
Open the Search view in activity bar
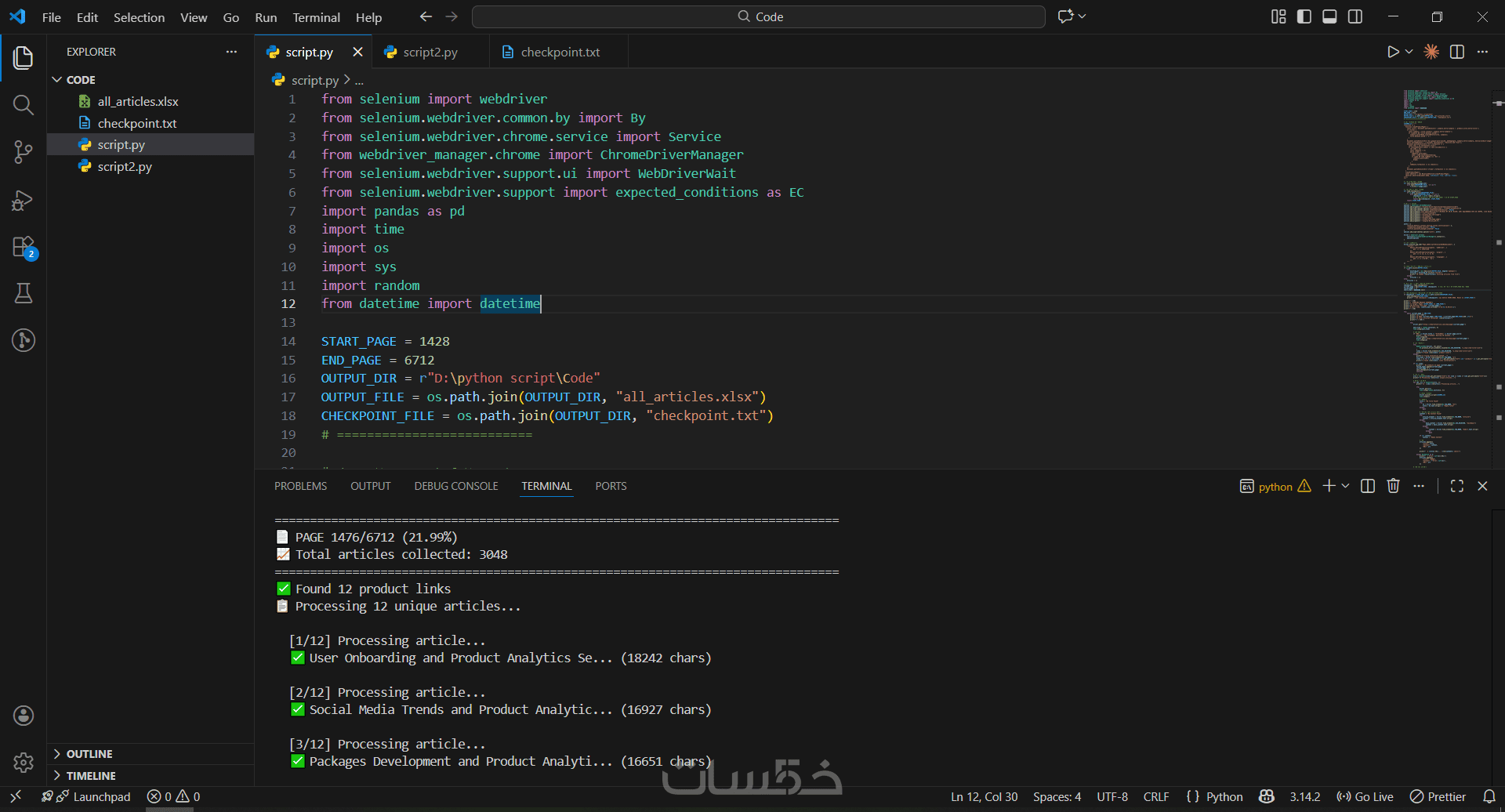(x=24, y=105)
